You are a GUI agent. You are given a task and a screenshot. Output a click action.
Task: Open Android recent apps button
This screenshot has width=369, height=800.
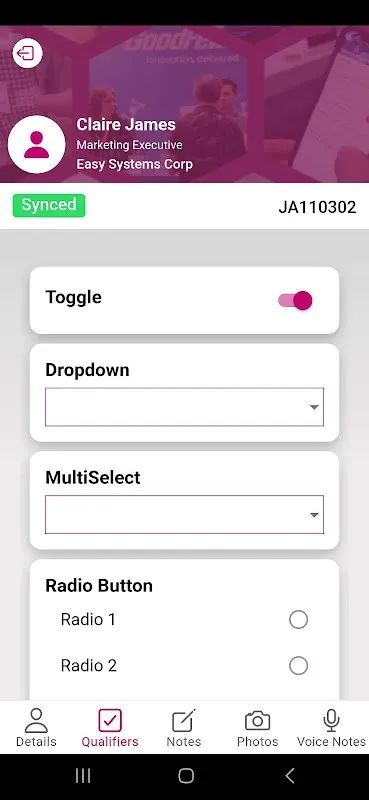point(83,776)
